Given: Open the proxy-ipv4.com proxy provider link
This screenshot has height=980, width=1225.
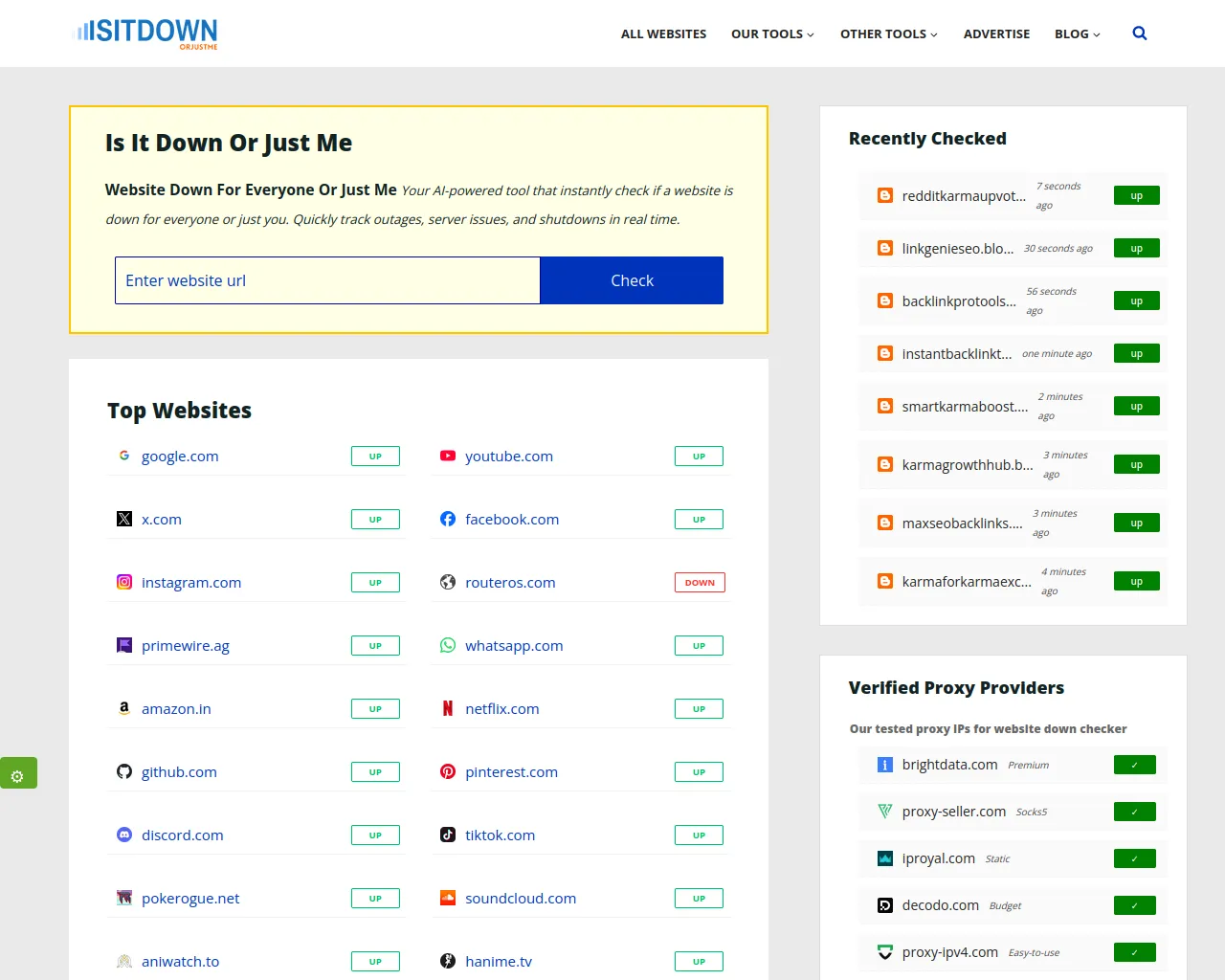Looking at the screenshot, I should click(x=950, y=952).
